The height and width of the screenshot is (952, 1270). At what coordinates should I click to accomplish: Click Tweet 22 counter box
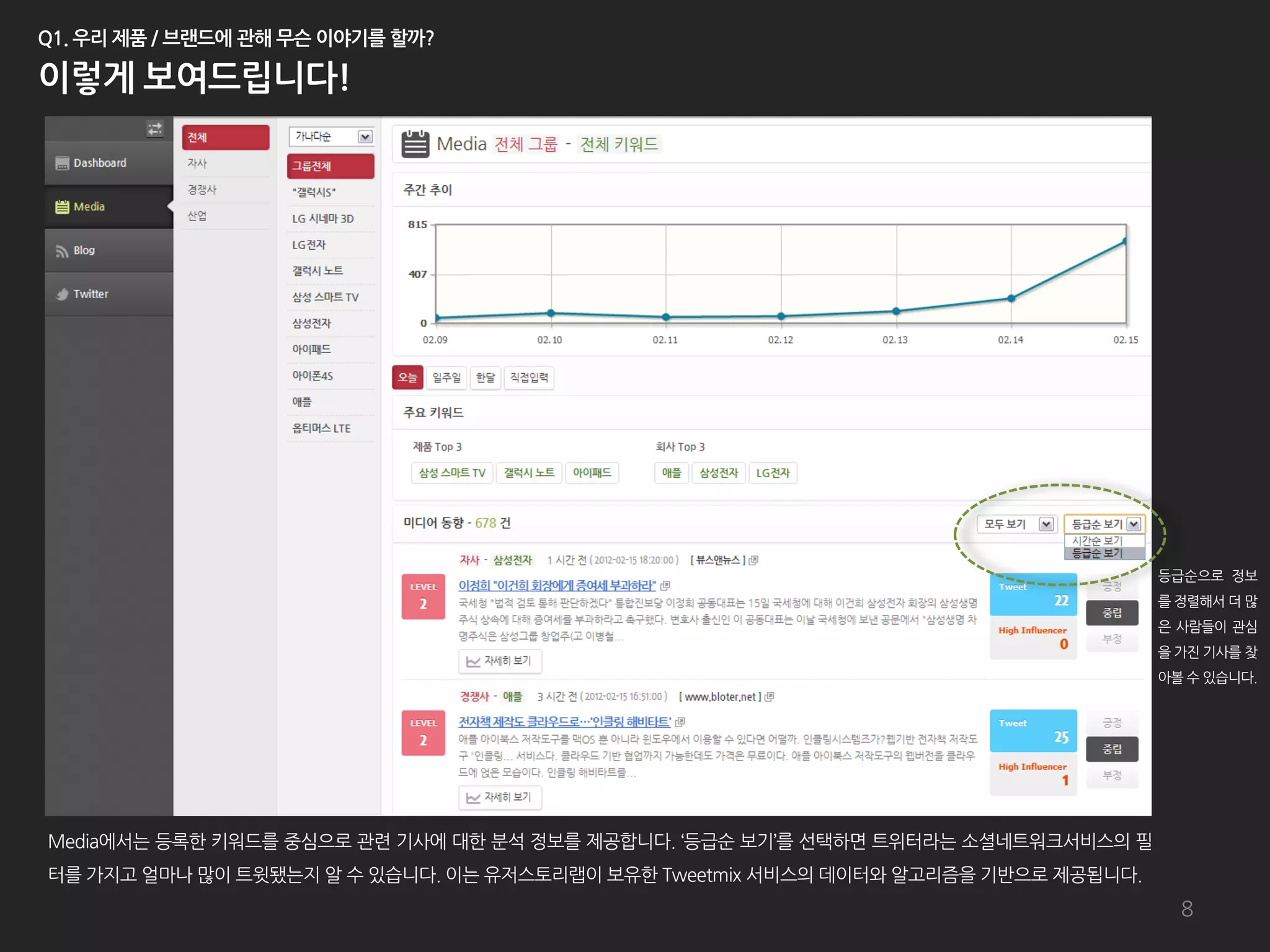point(1033,594)
